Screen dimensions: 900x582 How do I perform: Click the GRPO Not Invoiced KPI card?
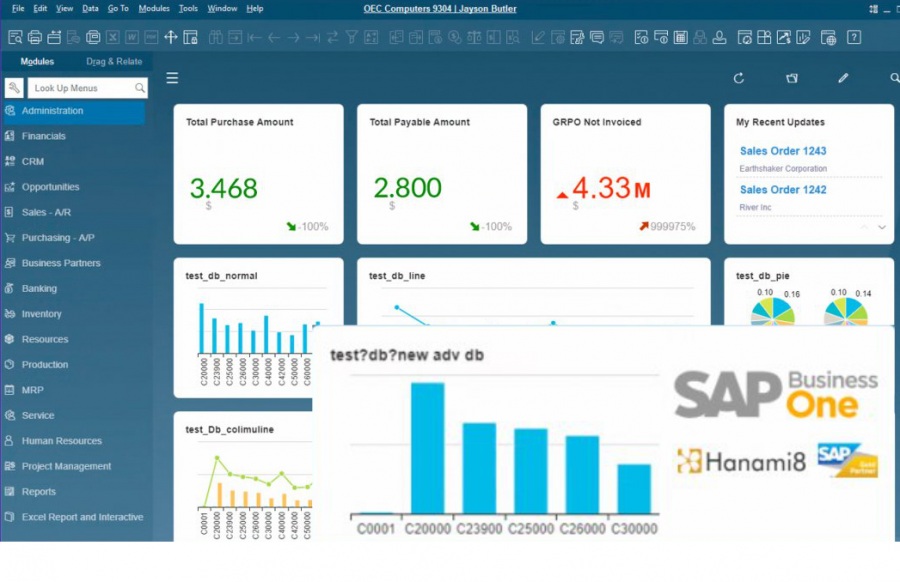click(625, 174)
